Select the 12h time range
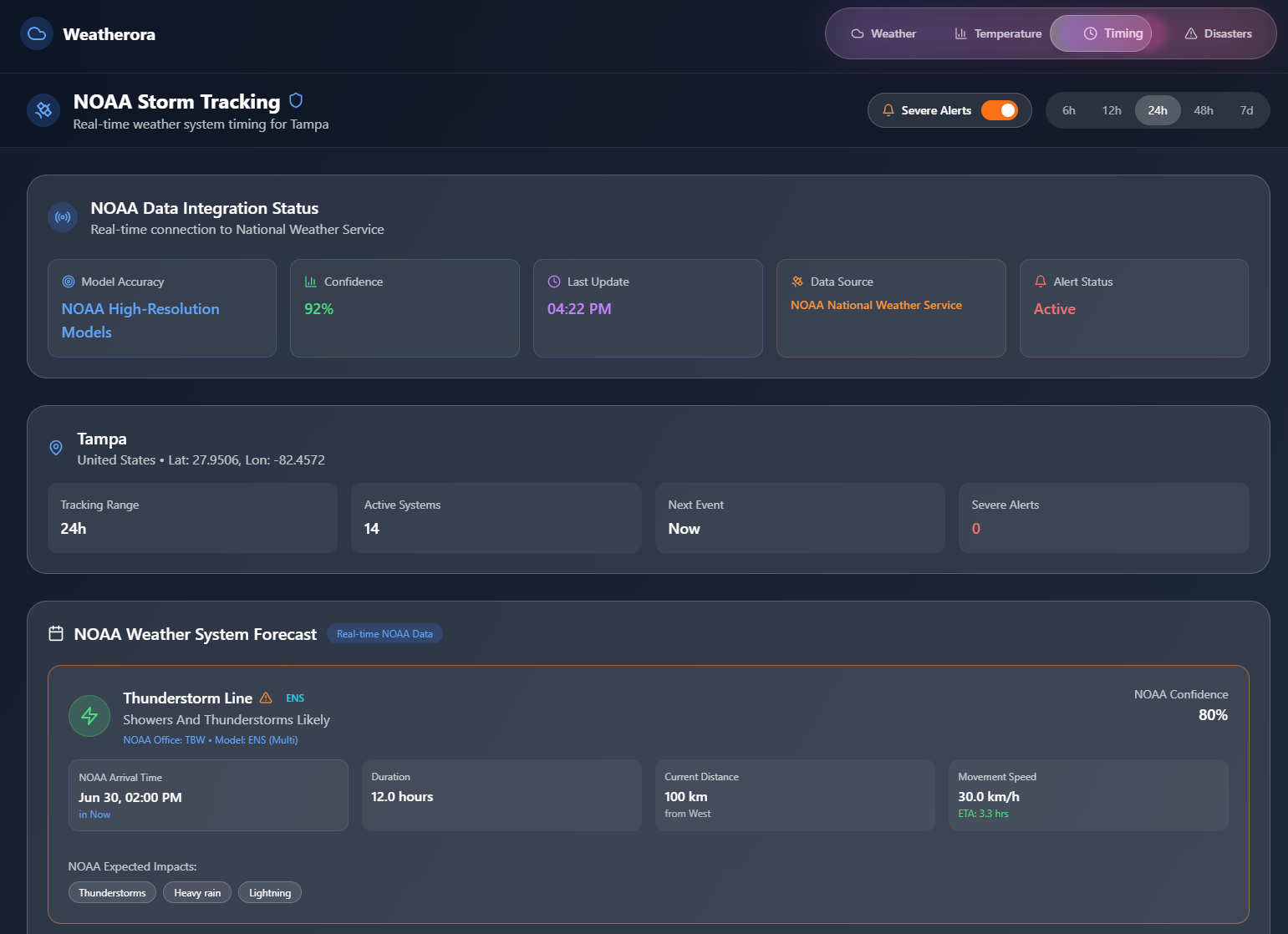 click(1112, 110)
